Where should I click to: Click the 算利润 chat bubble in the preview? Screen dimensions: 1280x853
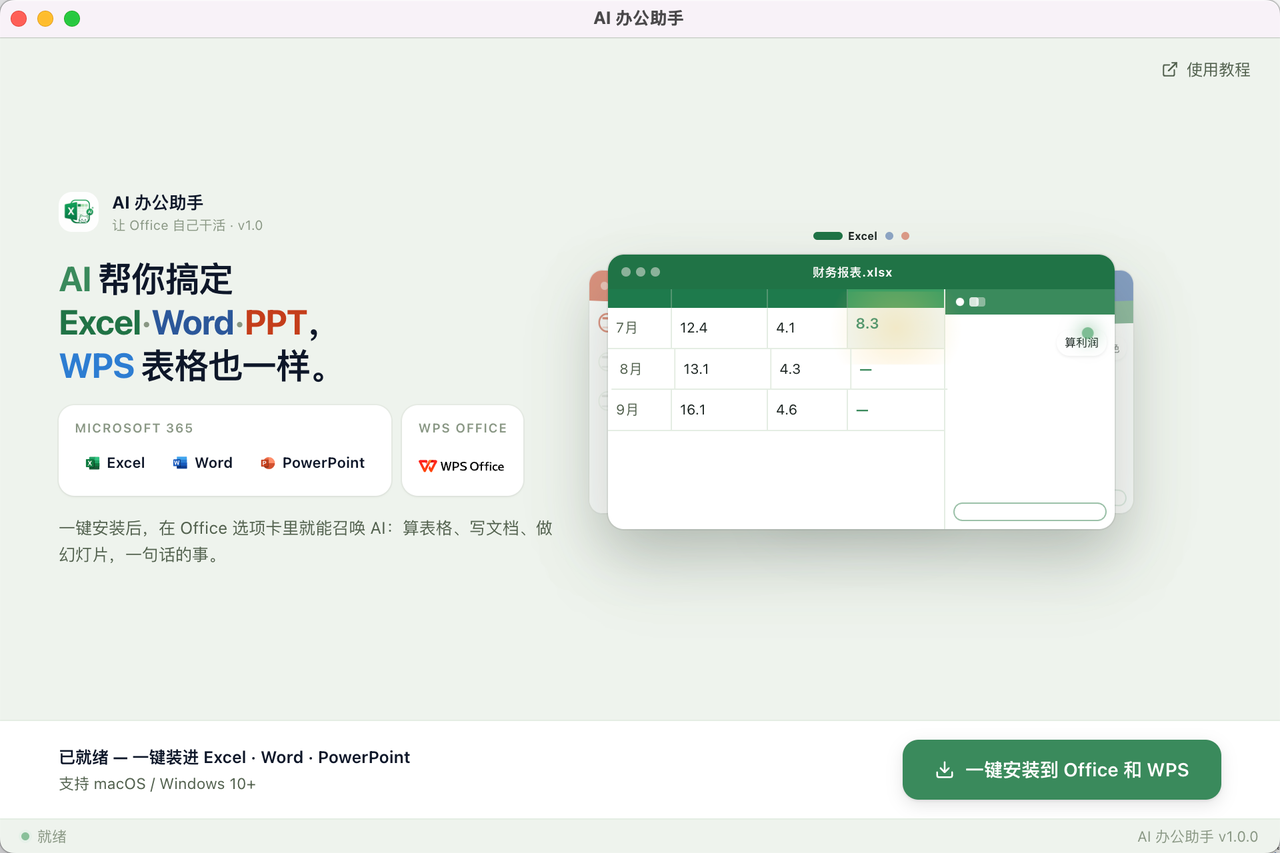[x=1081, y=342]
